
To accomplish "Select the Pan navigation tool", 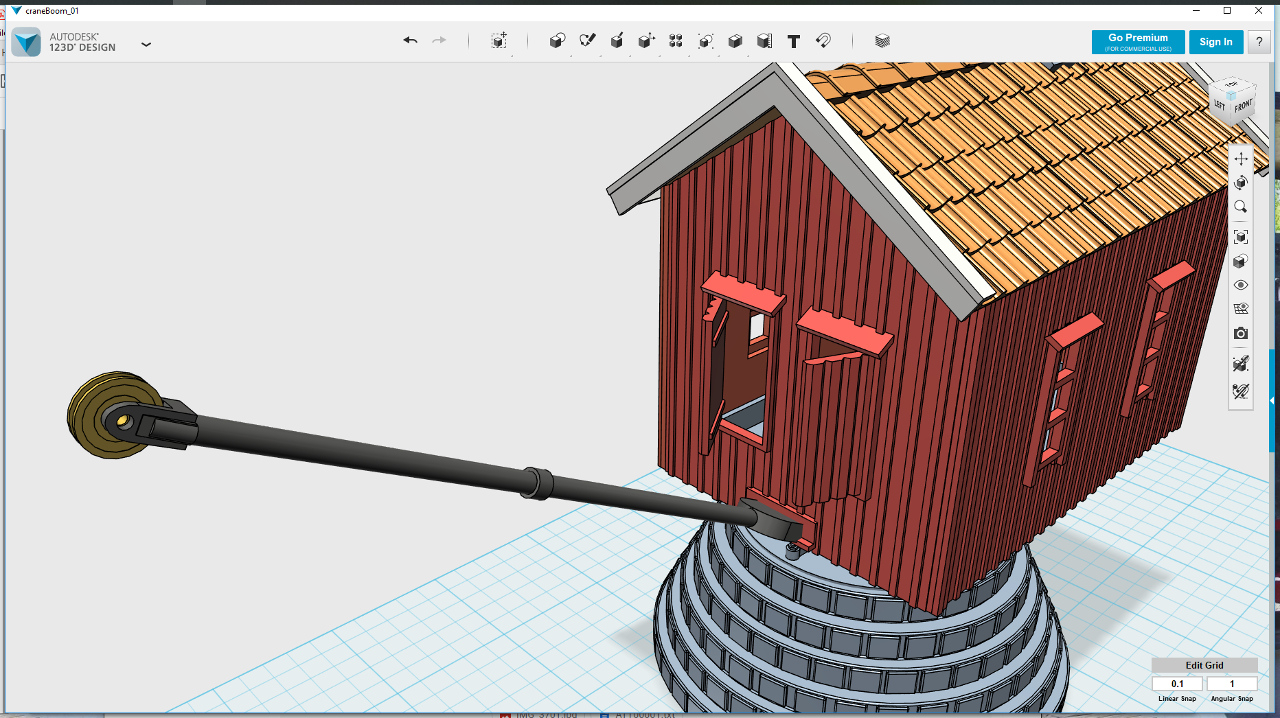I will pyautogui.click(x=1241, y=159).
